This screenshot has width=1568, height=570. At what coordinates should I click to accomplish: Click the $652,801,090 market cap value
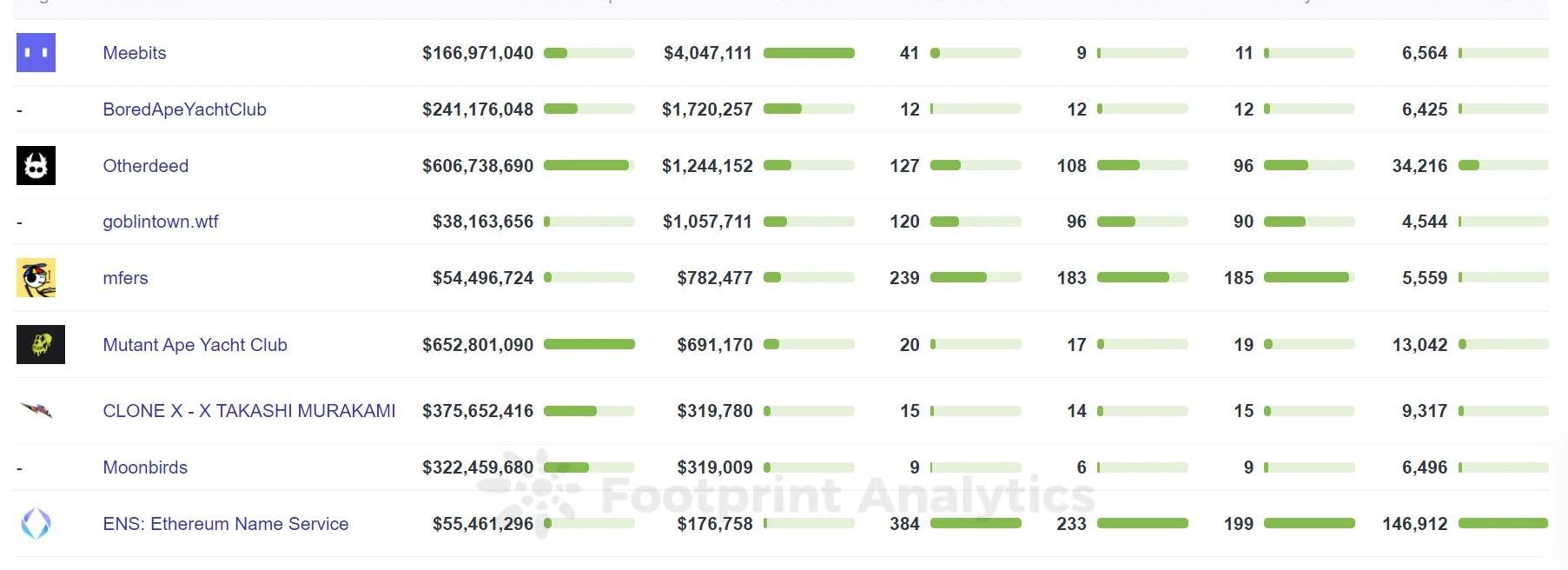click(478, 345)
